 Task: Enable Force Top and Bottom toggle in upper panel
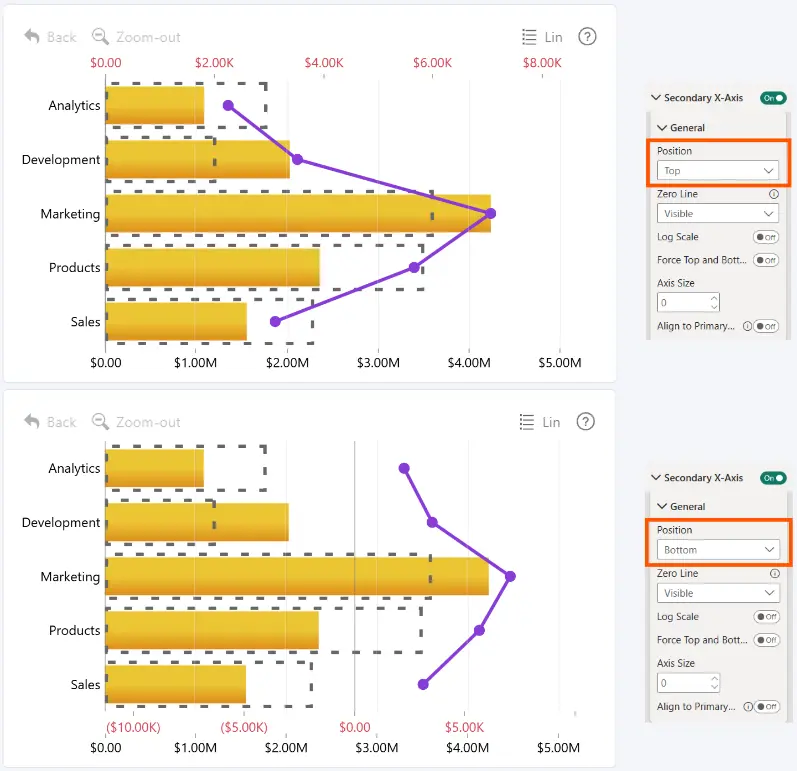(766, 260)
